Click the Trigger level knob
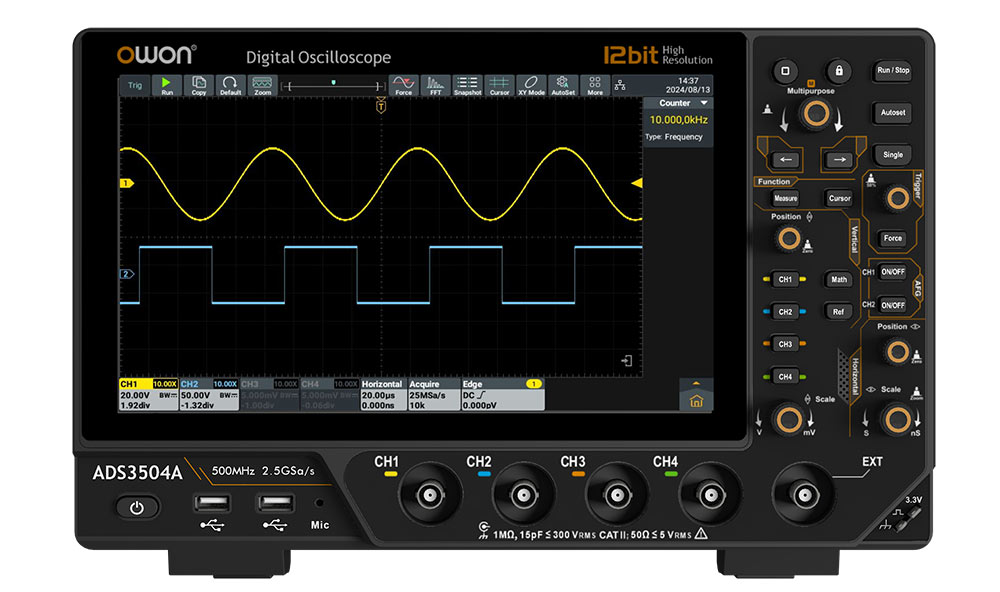 pos(898,198)
